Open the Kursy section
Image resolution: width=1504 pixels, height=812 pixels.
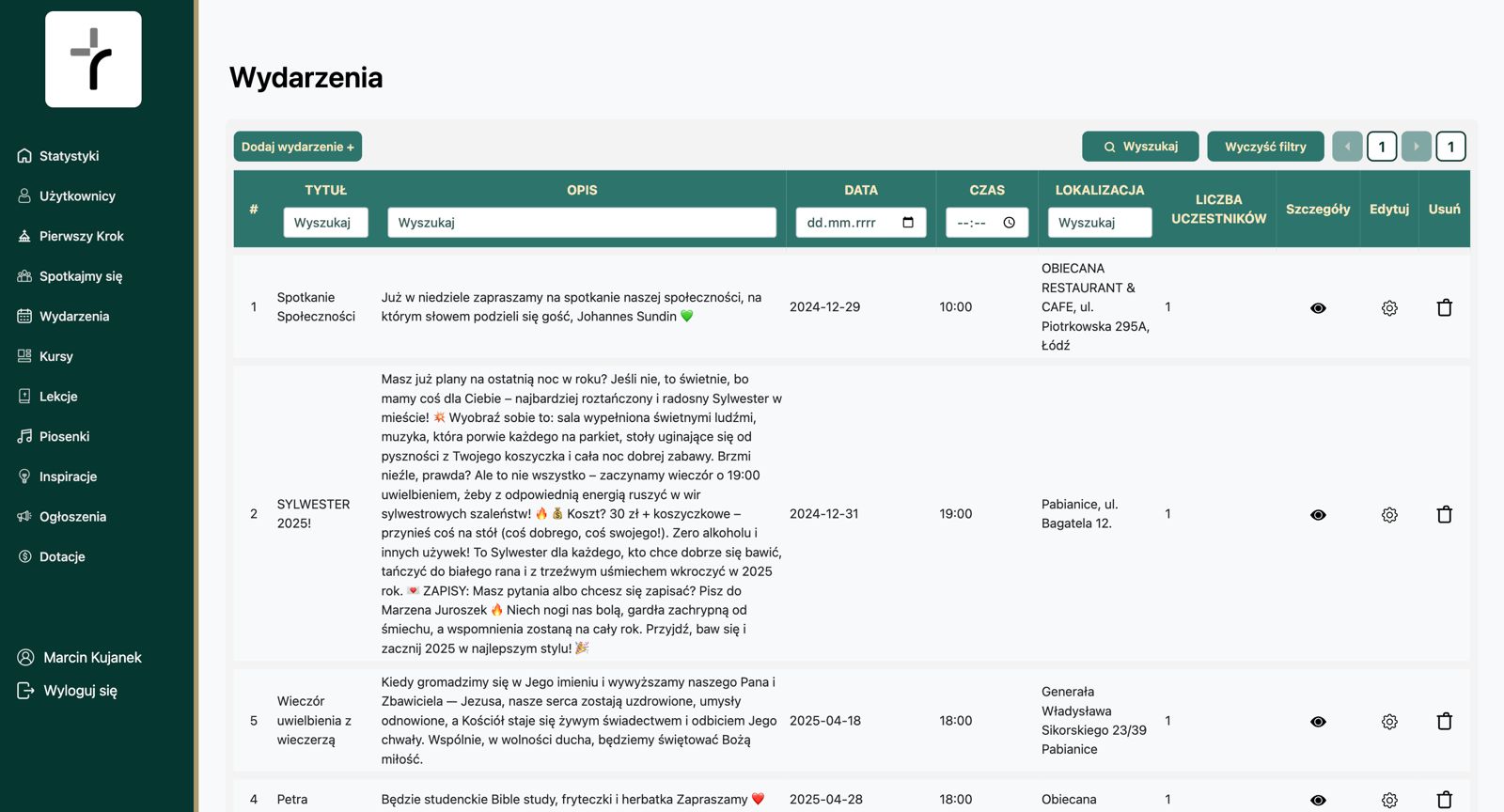point(45,356)
